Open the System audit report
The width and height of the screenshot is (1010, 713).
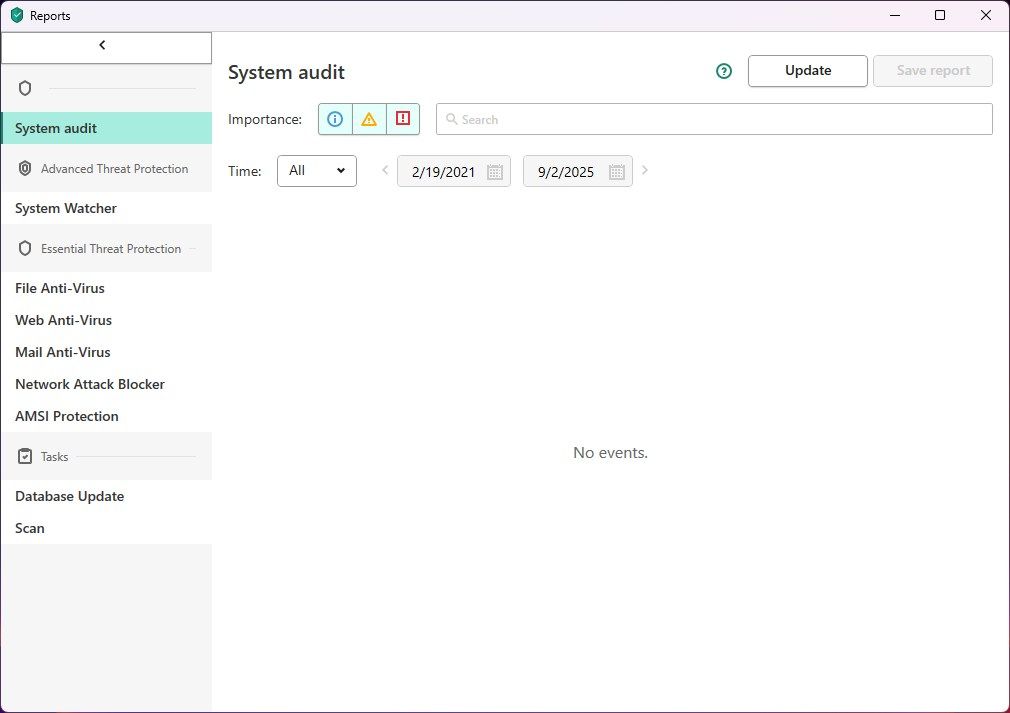coord(106,128)
